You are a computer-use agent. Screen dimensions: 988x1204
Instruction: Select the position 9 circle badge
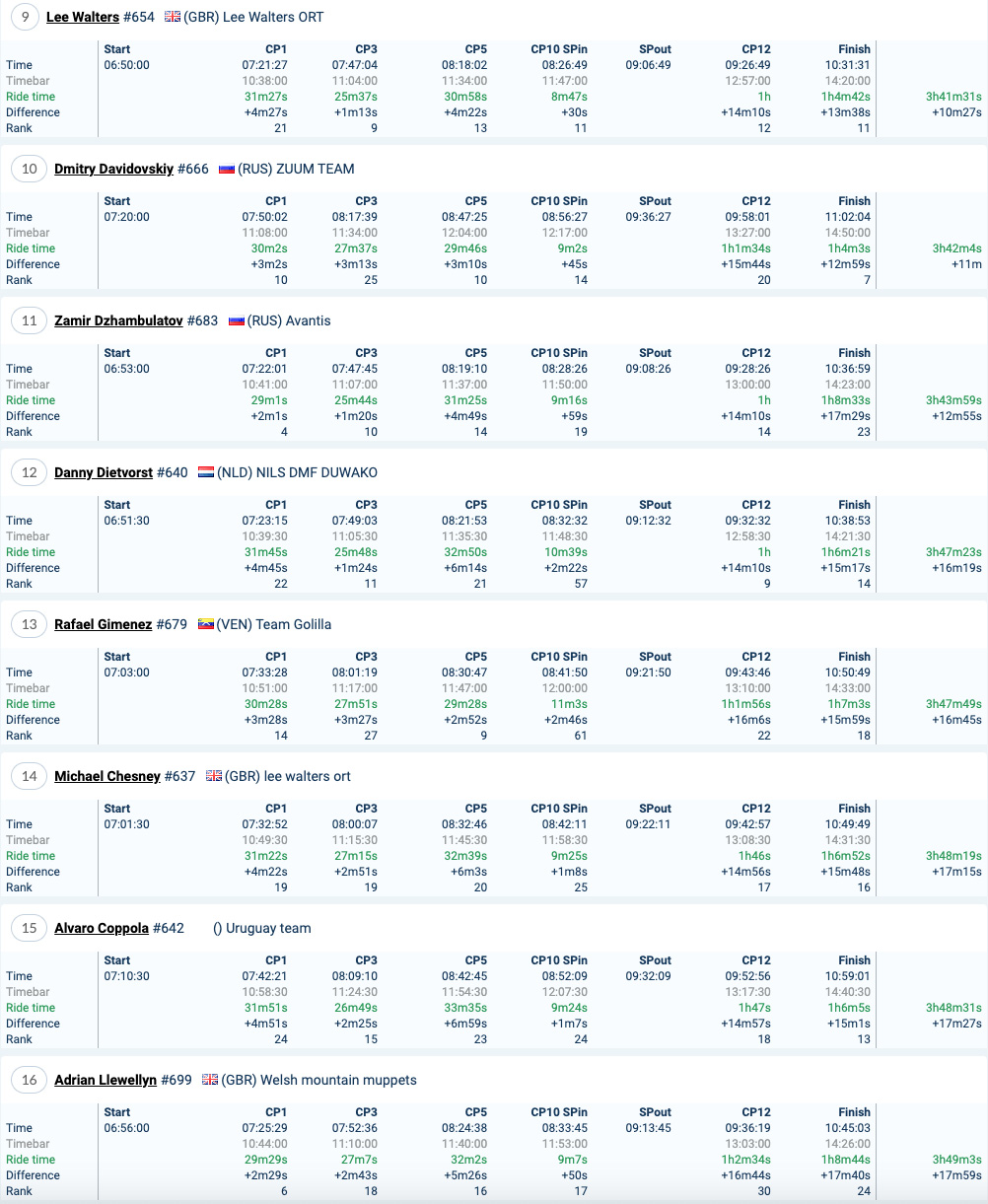[25, 17]
